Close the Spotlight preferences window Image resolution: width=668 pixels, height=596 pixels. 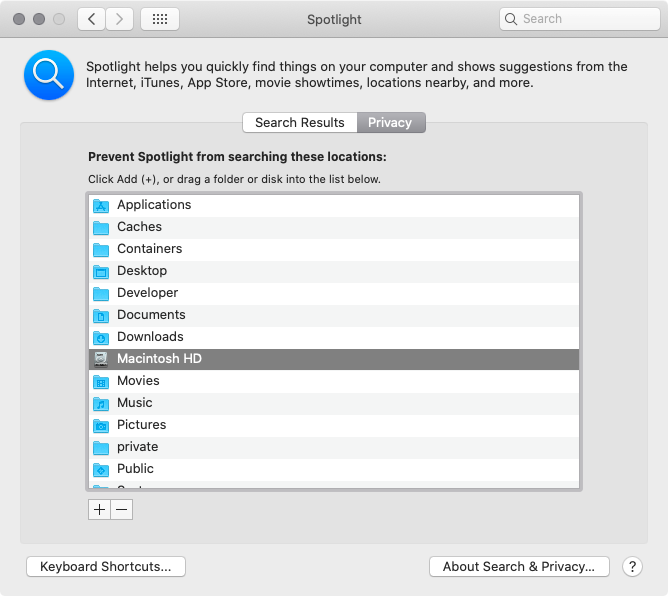pyautogui.click(x=19, y=19)
